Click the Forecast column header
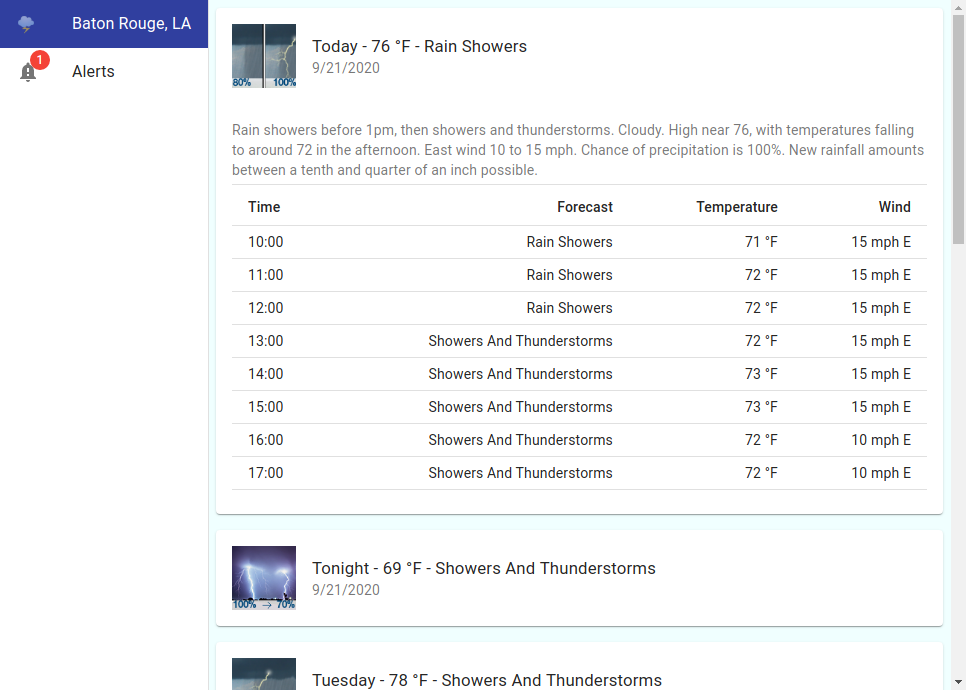Image resolution: width=966 pixels, height=690 pixels. 585,207
